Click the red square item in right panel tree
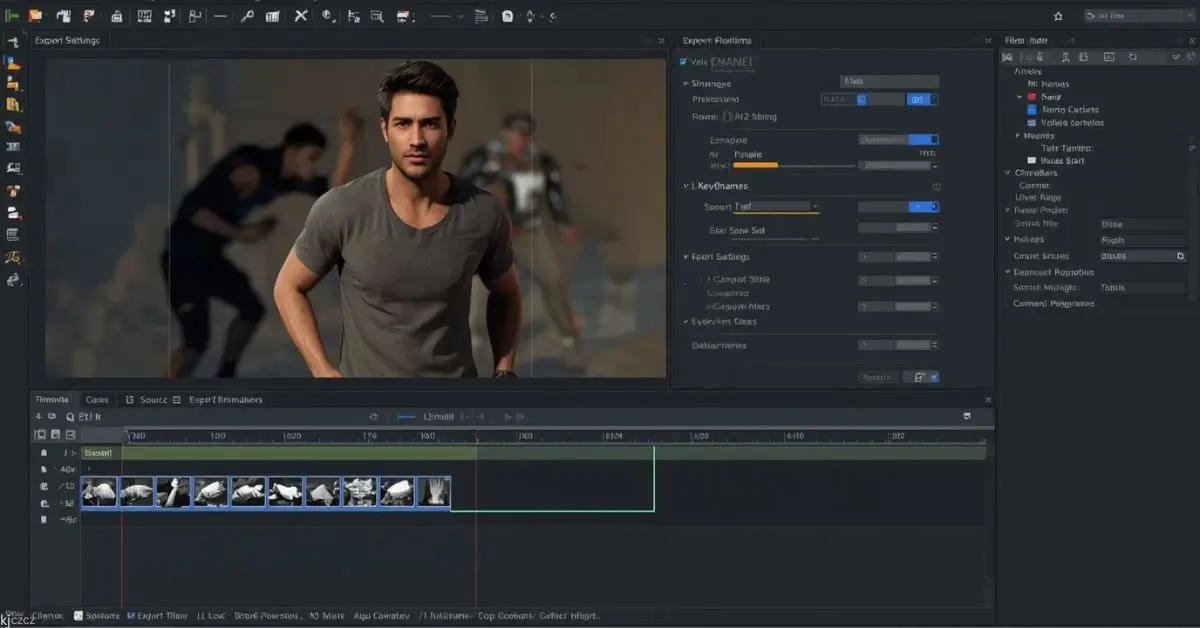Image resolution: width=1200 pixels, height=628 pixels. pyautogui.click(x=1031, y=97)
